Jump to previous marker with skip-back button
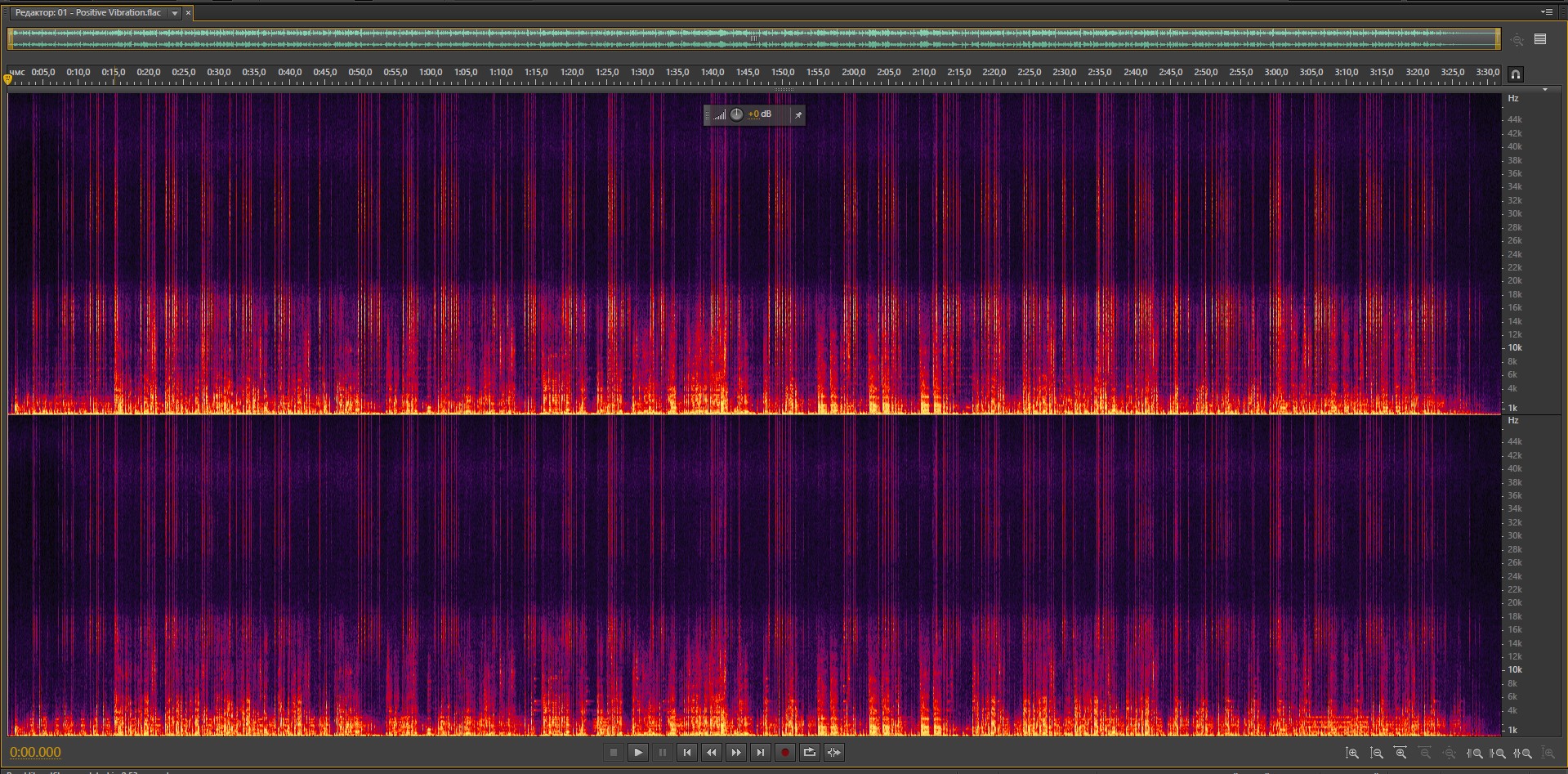 tap(687, 753)
